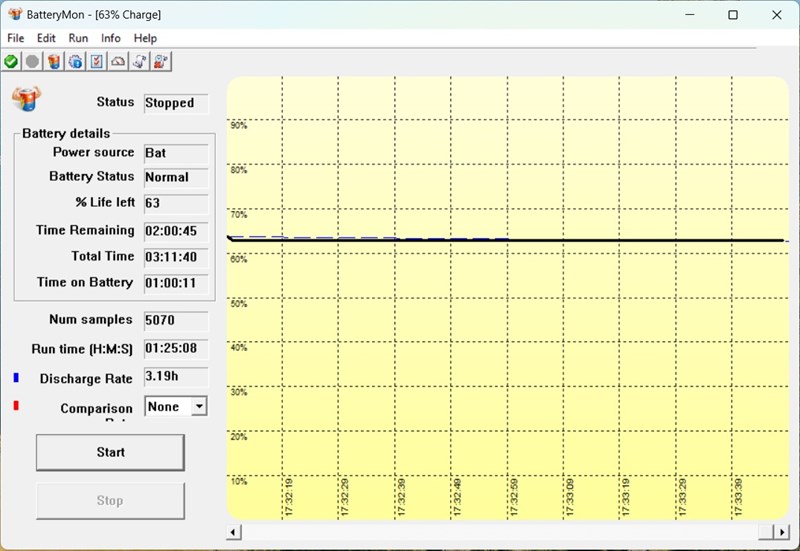Open the checklist configuration toolbar icon
800x551 pixels.
(x=96, y=62)
